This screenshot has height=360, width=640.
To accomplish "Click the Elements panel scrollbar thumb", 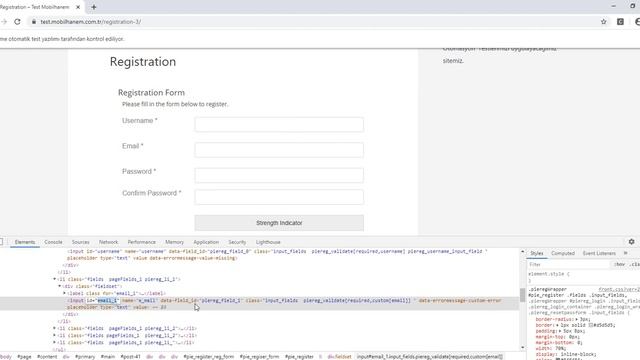I will [x=522, y=294].
